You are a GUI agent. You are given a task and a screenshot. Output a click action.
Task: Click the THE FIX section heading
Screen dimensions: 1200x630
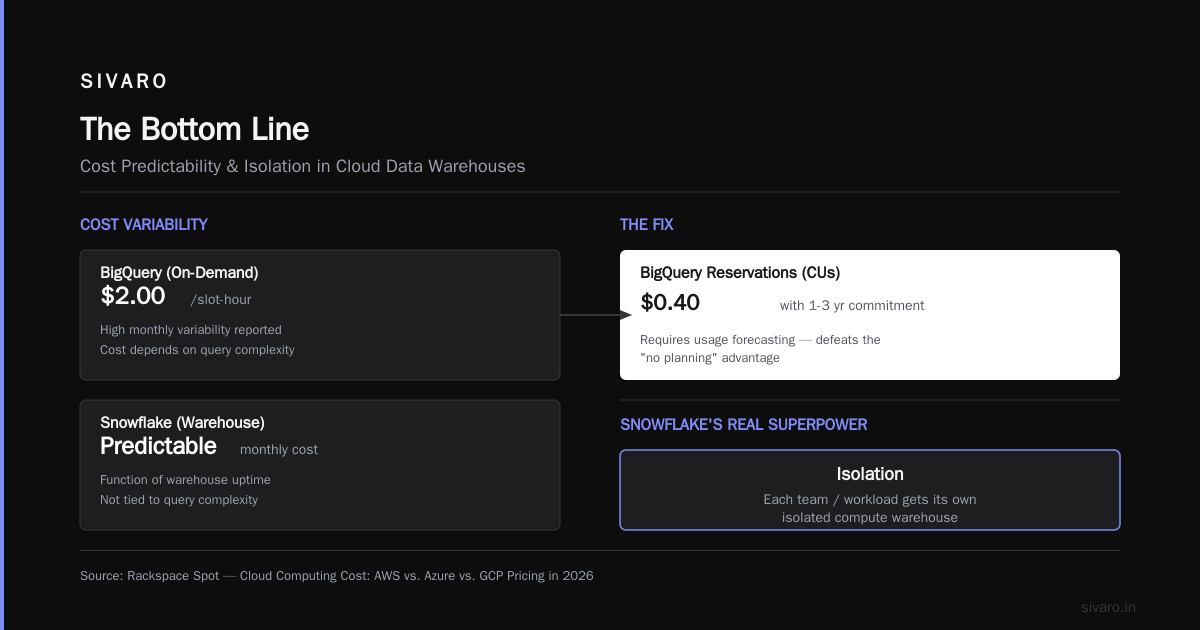(647, 225)
